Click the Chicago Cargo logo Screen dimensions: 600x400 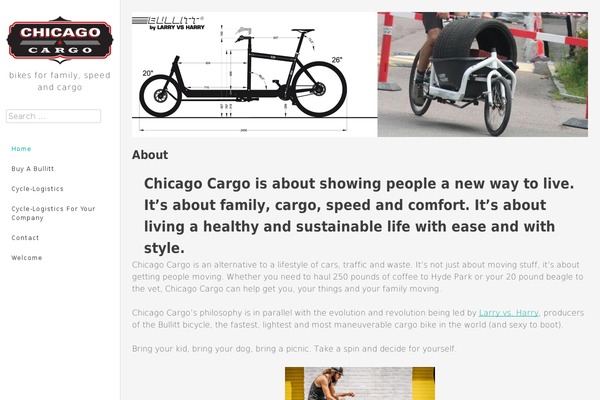pyautogui.click(x=60, y=40)
